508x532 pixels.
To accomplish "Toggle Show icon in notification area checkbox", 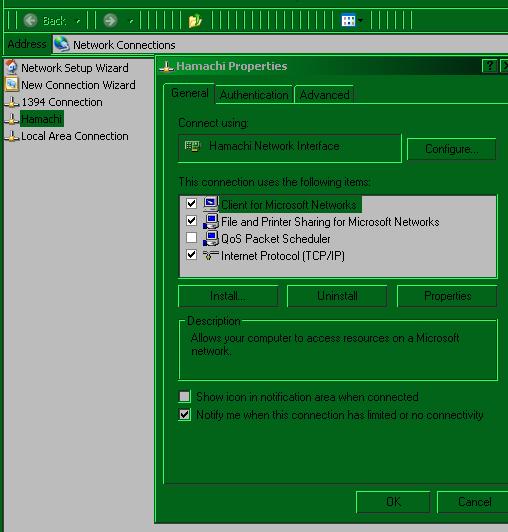I will (x=185, y=396).
